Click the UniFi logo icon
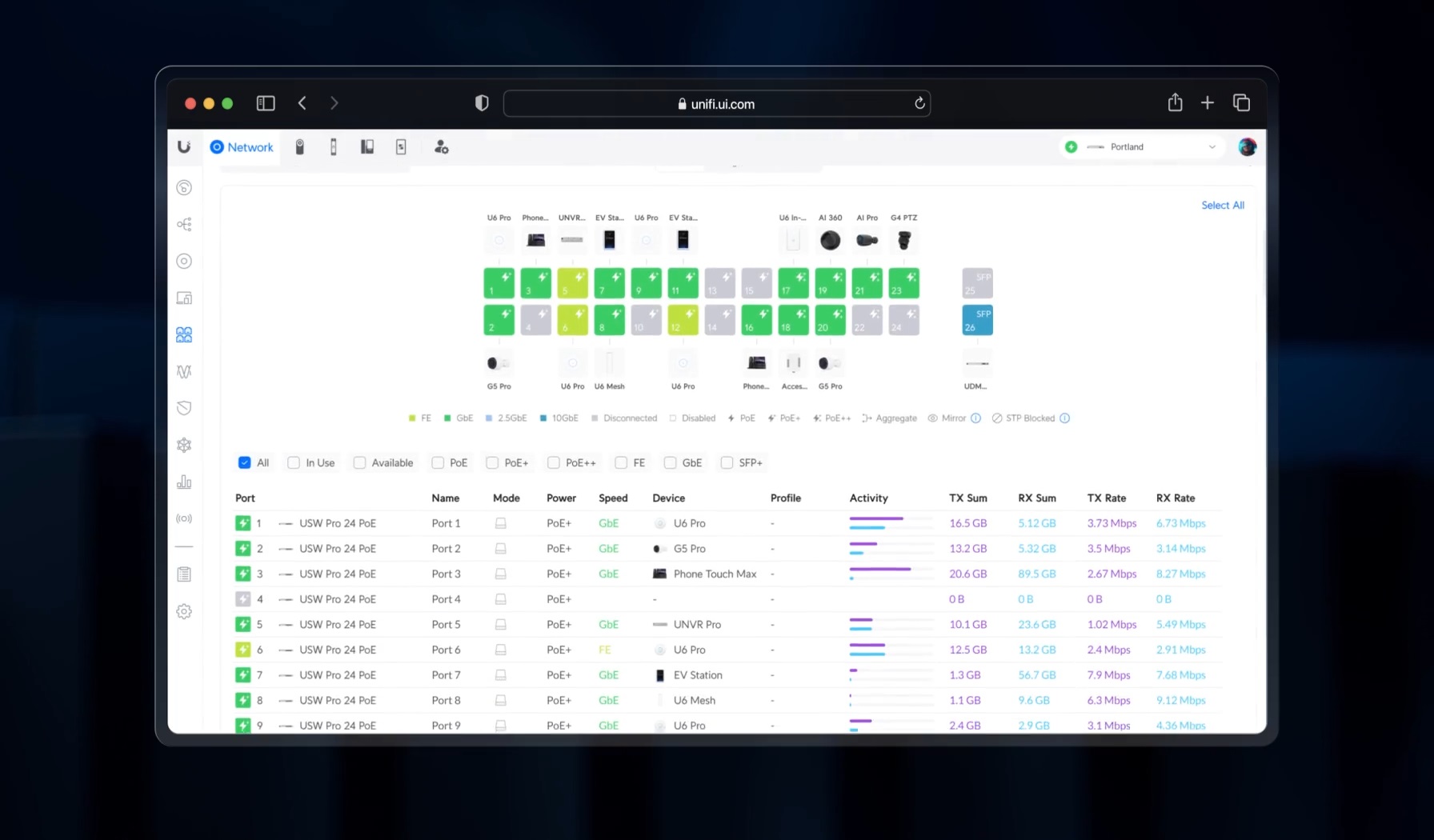 pyautogui.click(x=184, y=147)
